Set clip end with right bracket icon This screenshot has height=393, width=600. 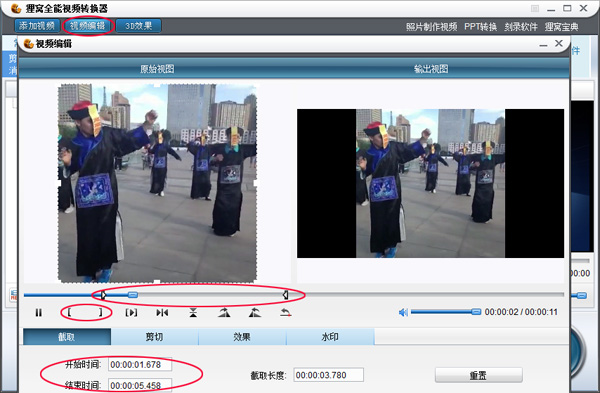tap(101, 312)
